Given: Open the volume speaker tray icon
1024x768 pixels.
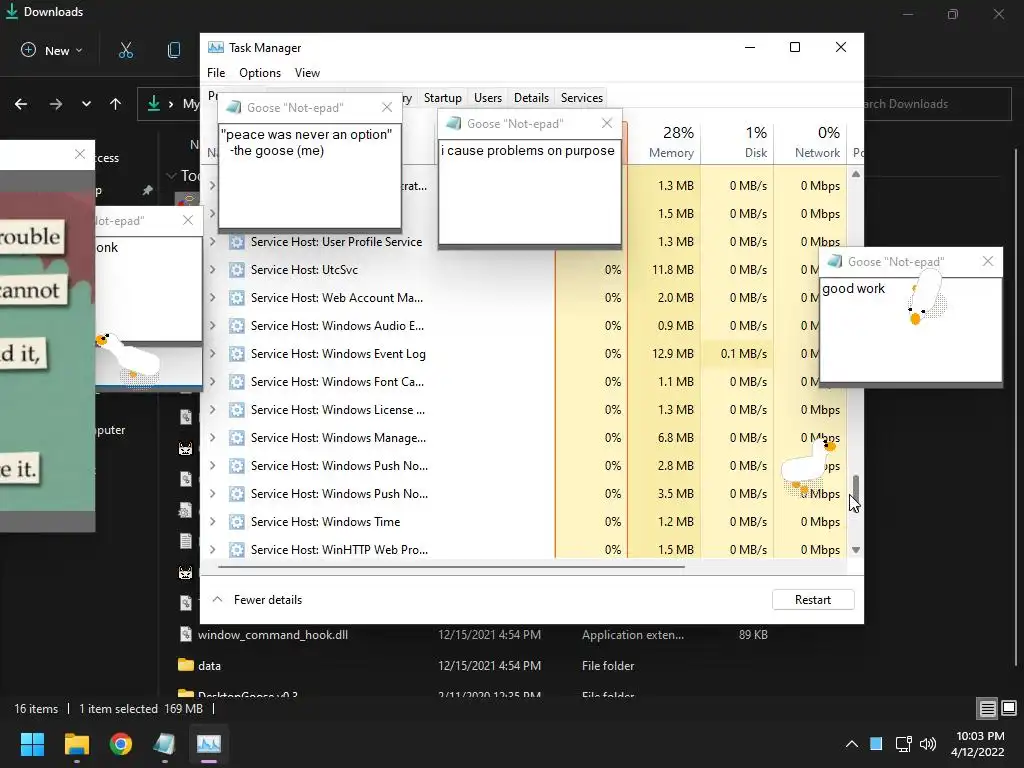Looking at the screenshot, I should 927,744.
